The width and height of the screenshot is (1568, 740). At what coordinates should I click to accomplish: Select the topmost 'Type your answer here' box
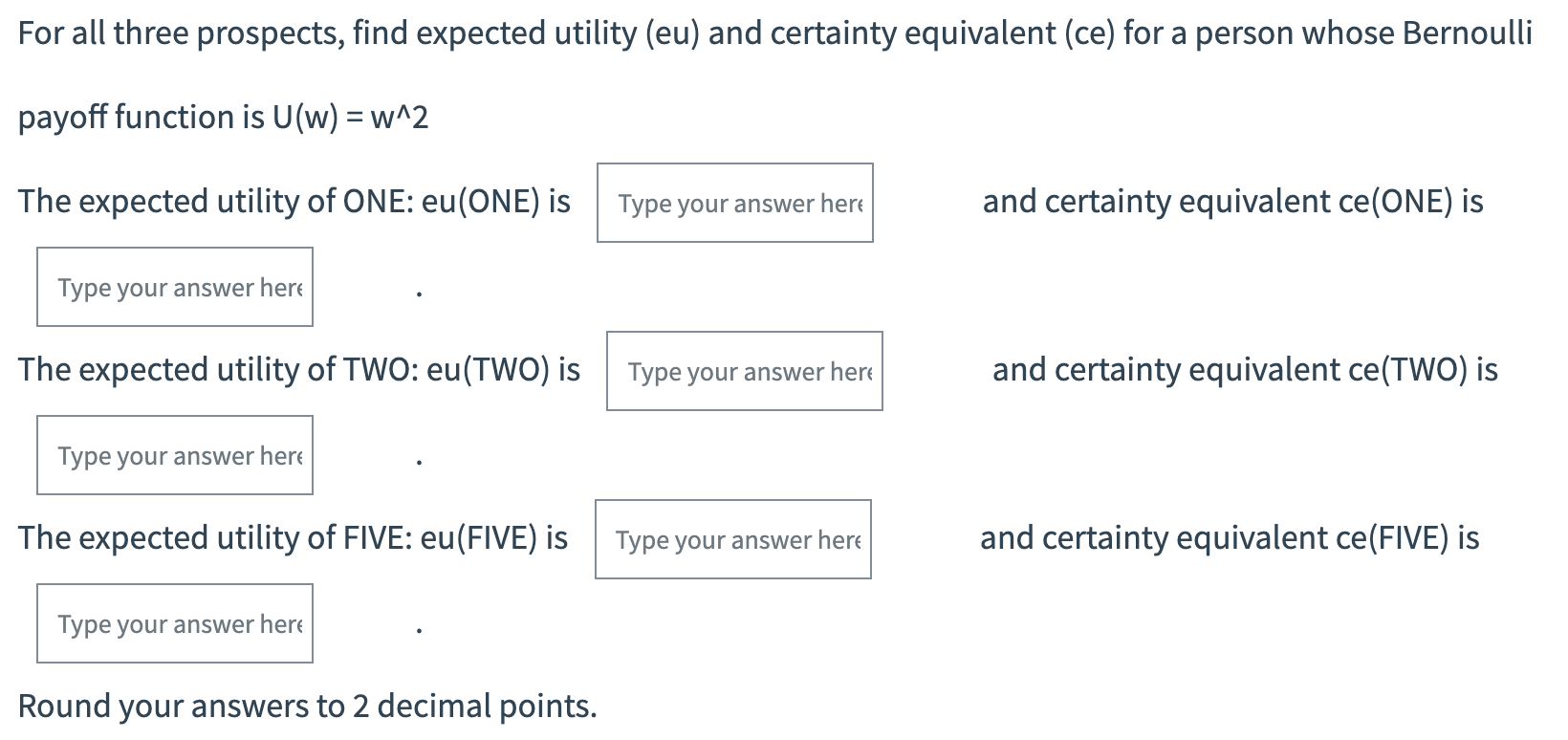[x=735, y=203]
